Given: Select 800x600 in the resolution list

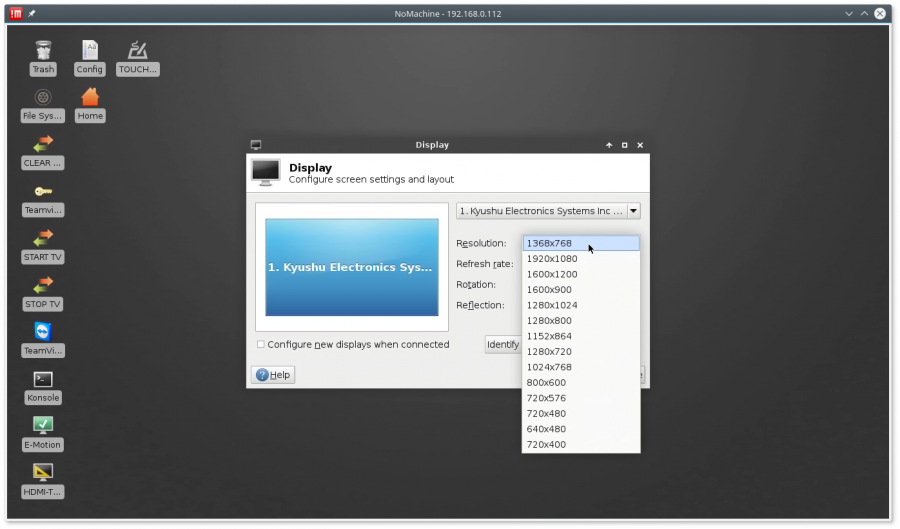Looking at the screenshot, I should (546, 383).
